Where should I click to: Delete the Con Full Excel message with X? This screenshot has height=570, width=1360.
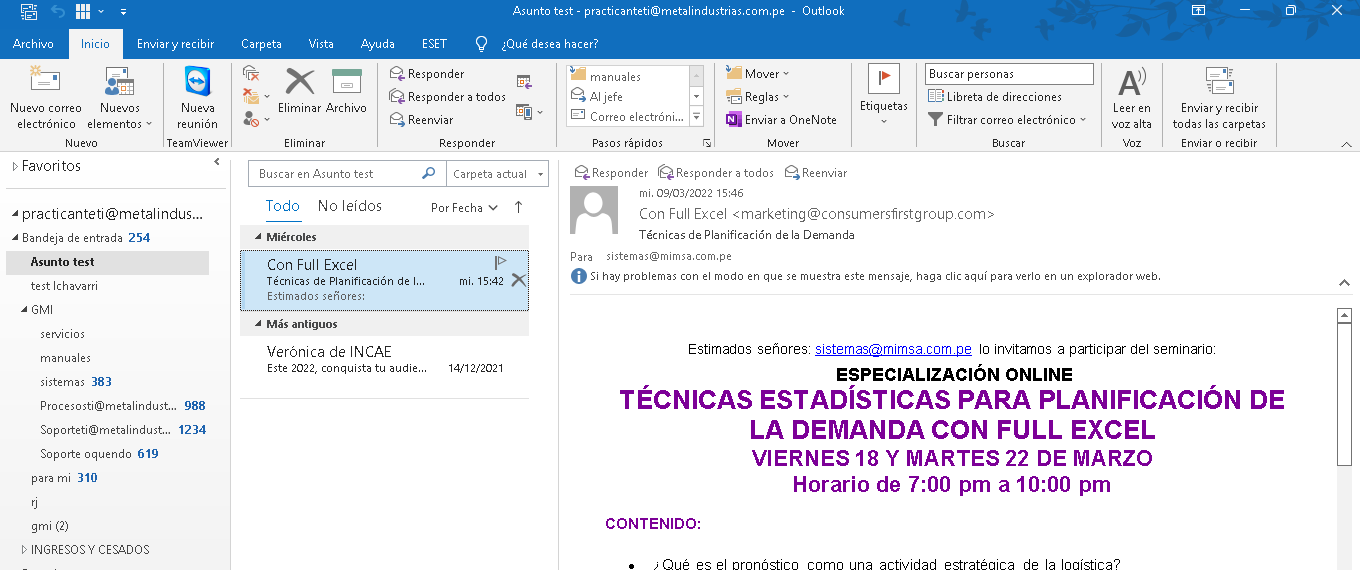tap(518, 280)
